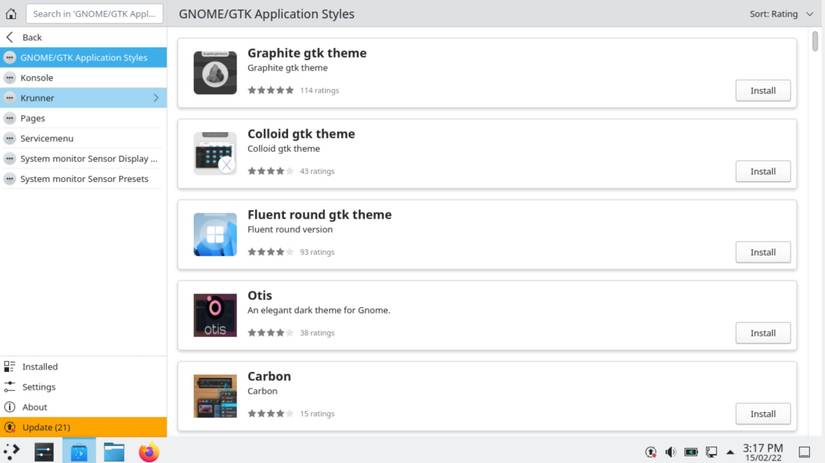Screen dimensions: 825x463
Task: Launch Firefox from the taskbar
Action: (x=149, y=452)
